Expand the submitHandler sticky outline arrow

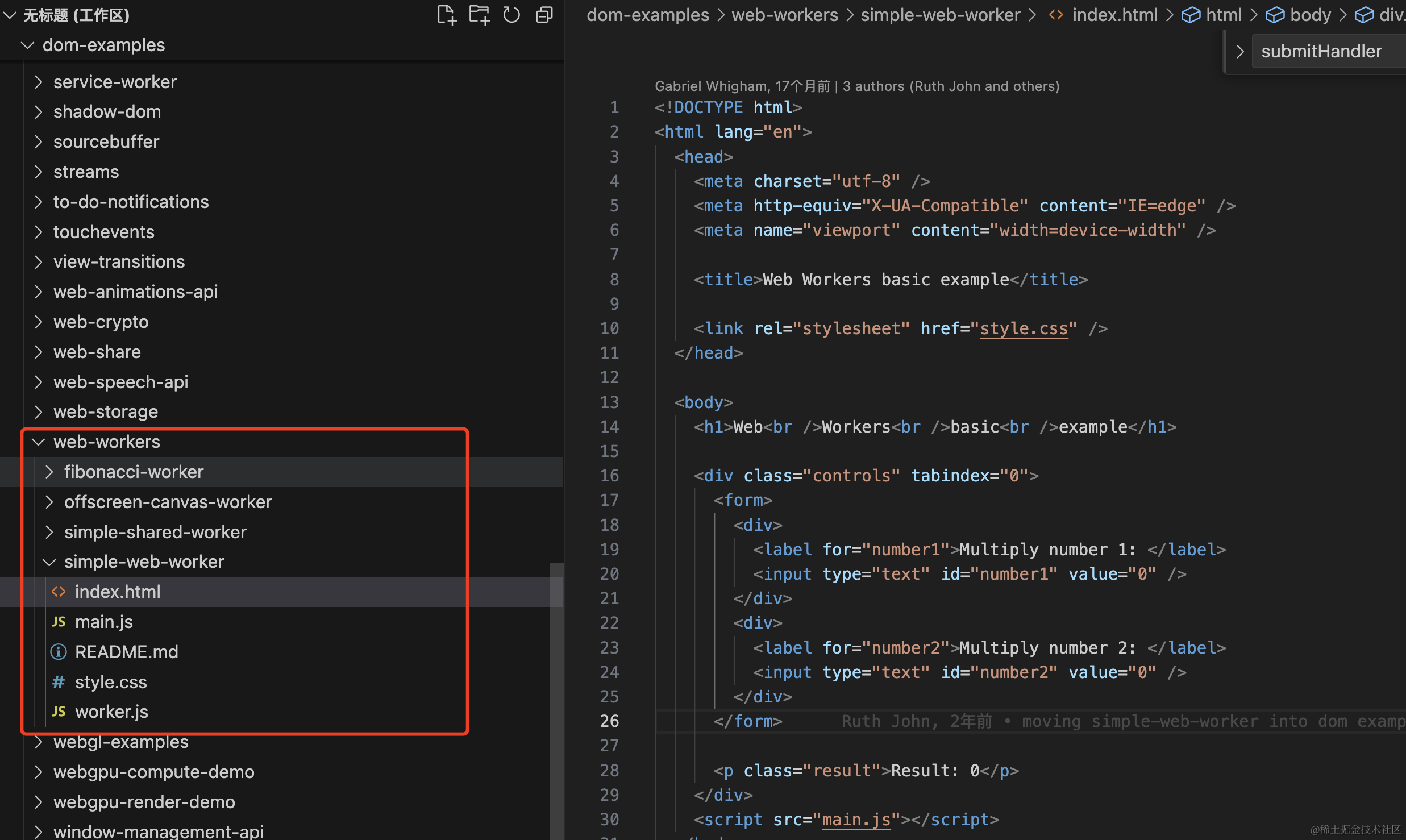pos(1240,52)
